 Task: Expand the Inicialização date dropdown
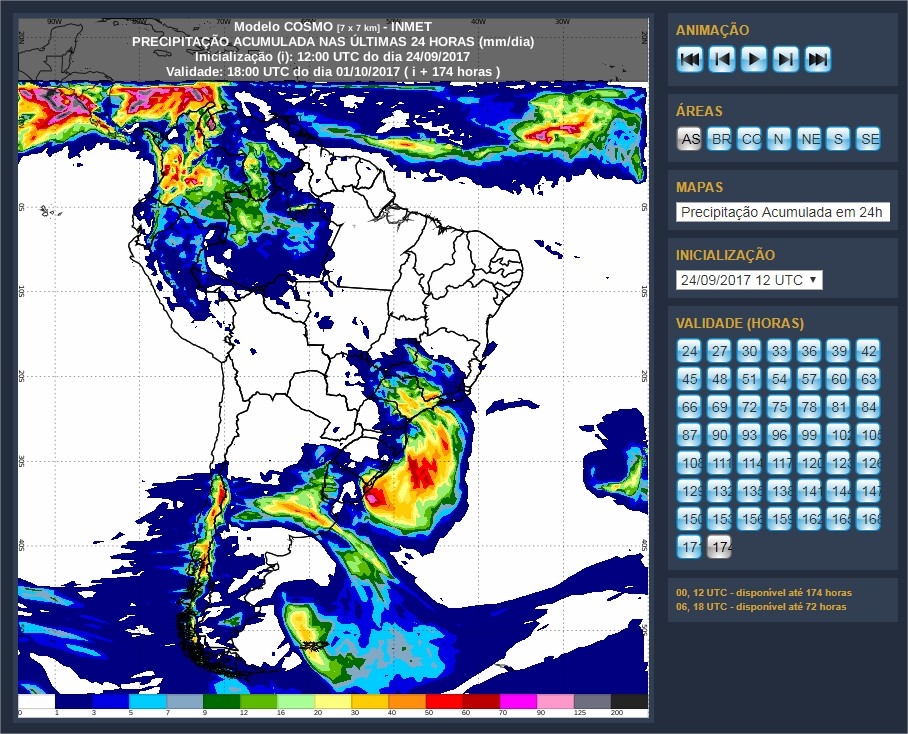click(x=749, y=280)
